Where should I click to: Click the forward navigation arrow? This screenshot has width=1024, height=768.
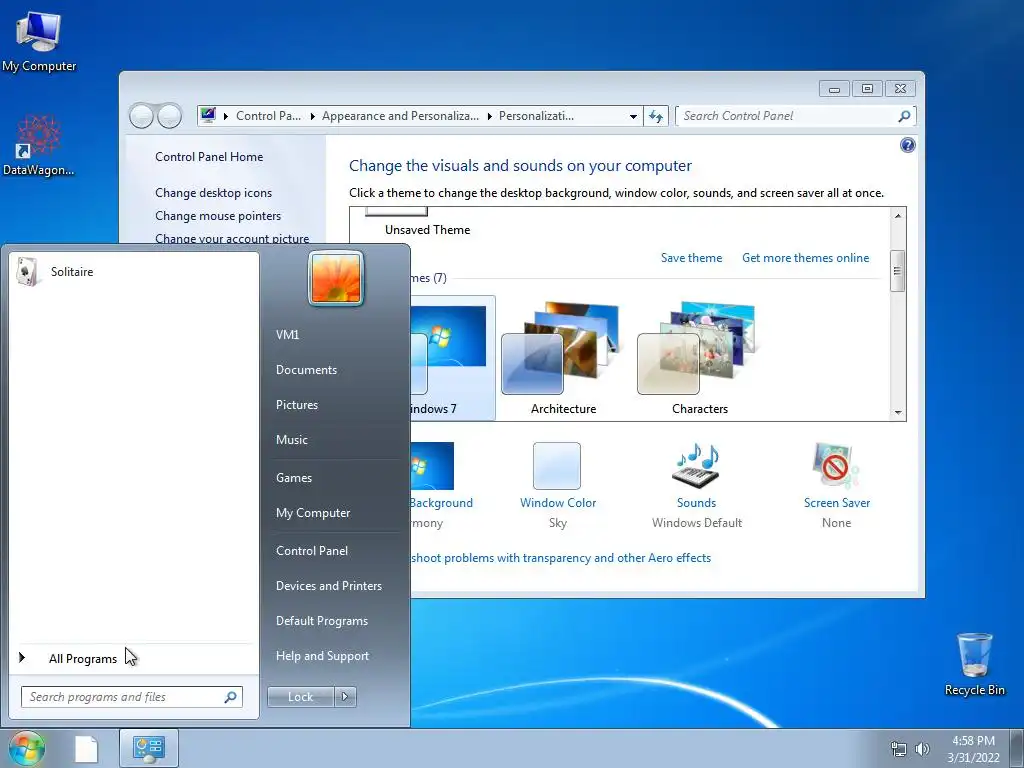click(x=170, y=116)
